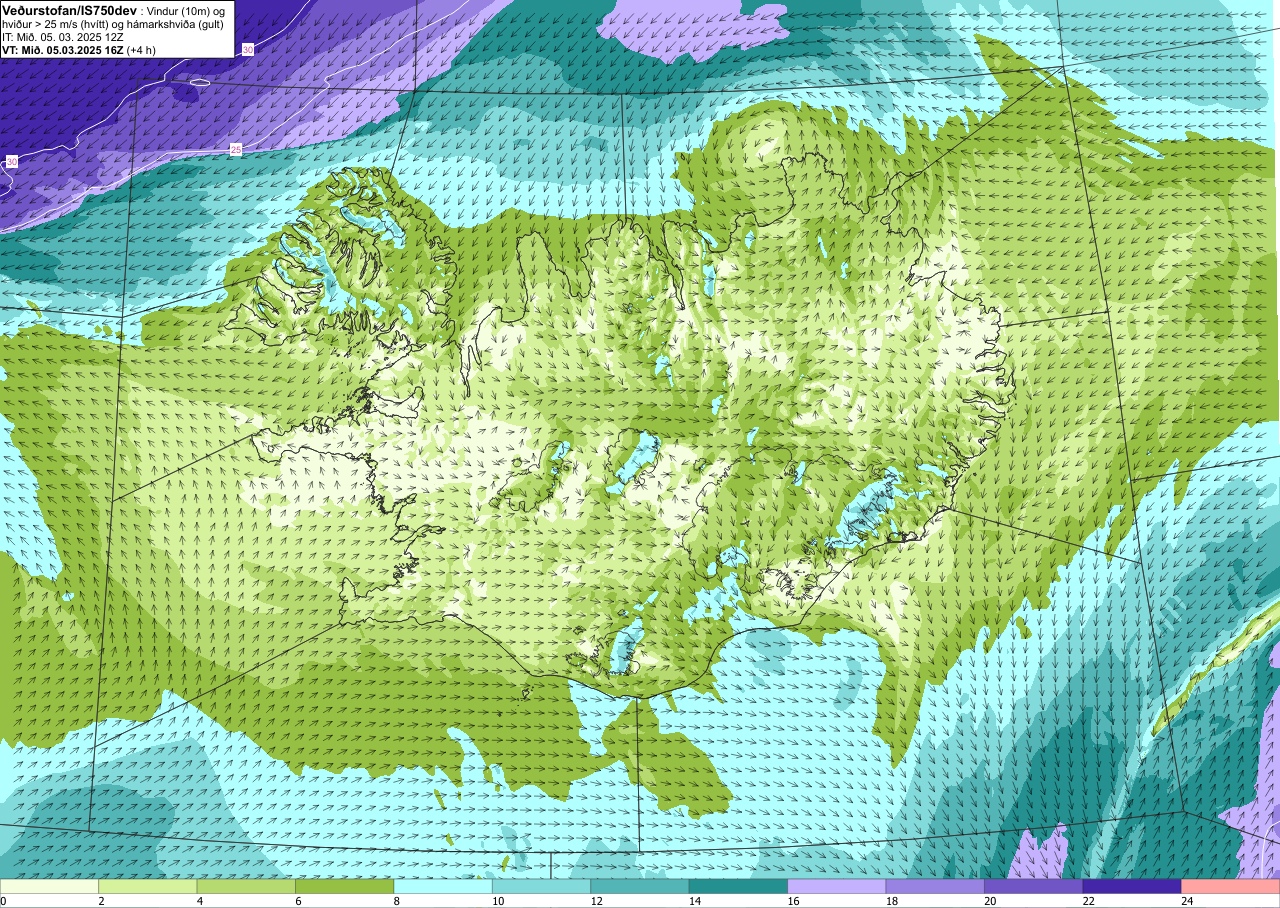The height and width of the screenshot is (908, 1280).
Task: Click the light yellow-green 2–4 m/s legend swatch
Action: pos(148,887)
